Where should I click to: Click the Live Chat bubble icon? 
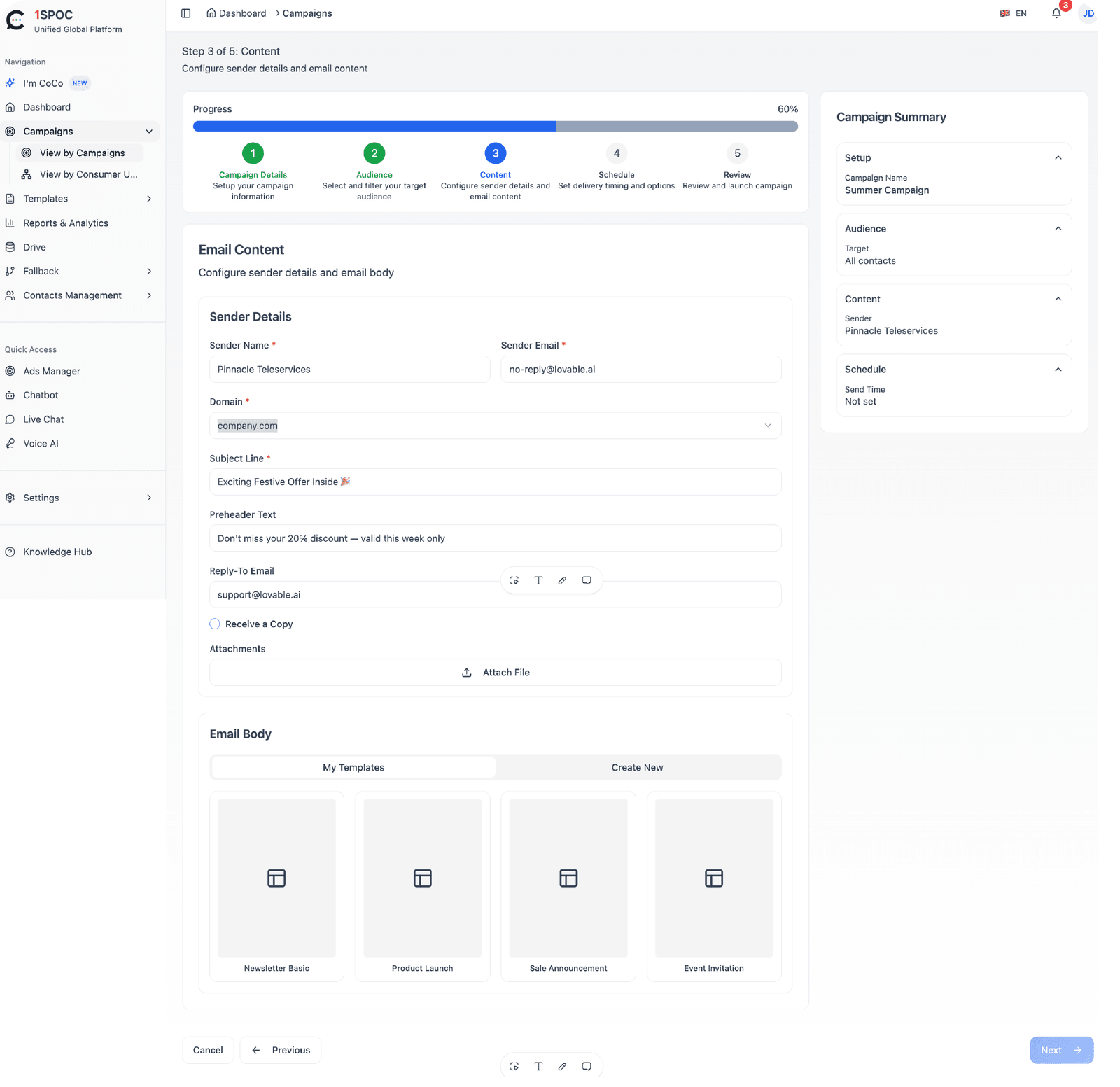(10, 419)
